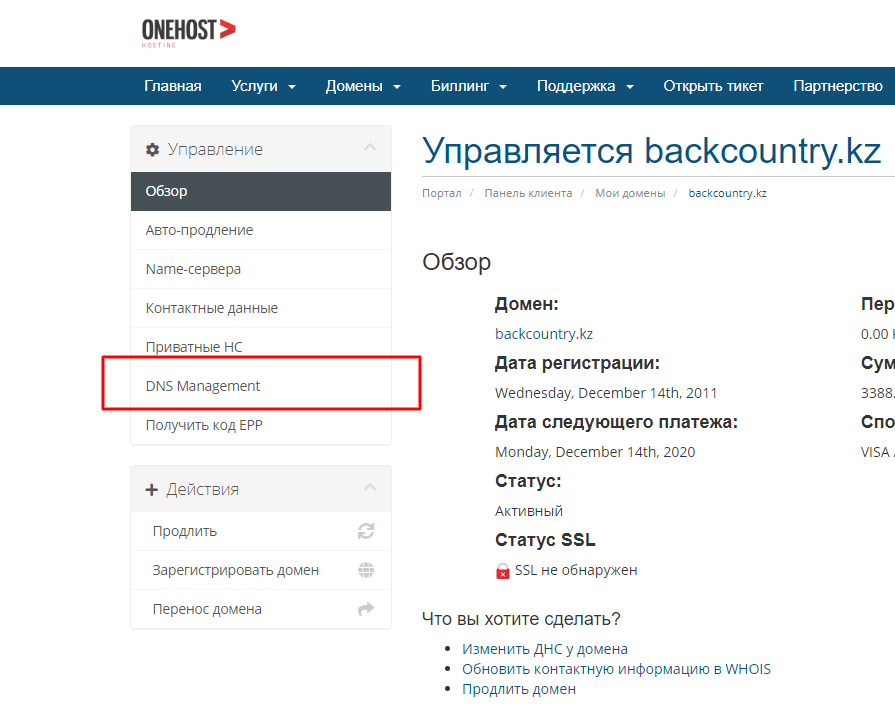Click the next payment date Monday, December 14th, 2020
This screenshot has height=712, width=895.
point(595,452)
